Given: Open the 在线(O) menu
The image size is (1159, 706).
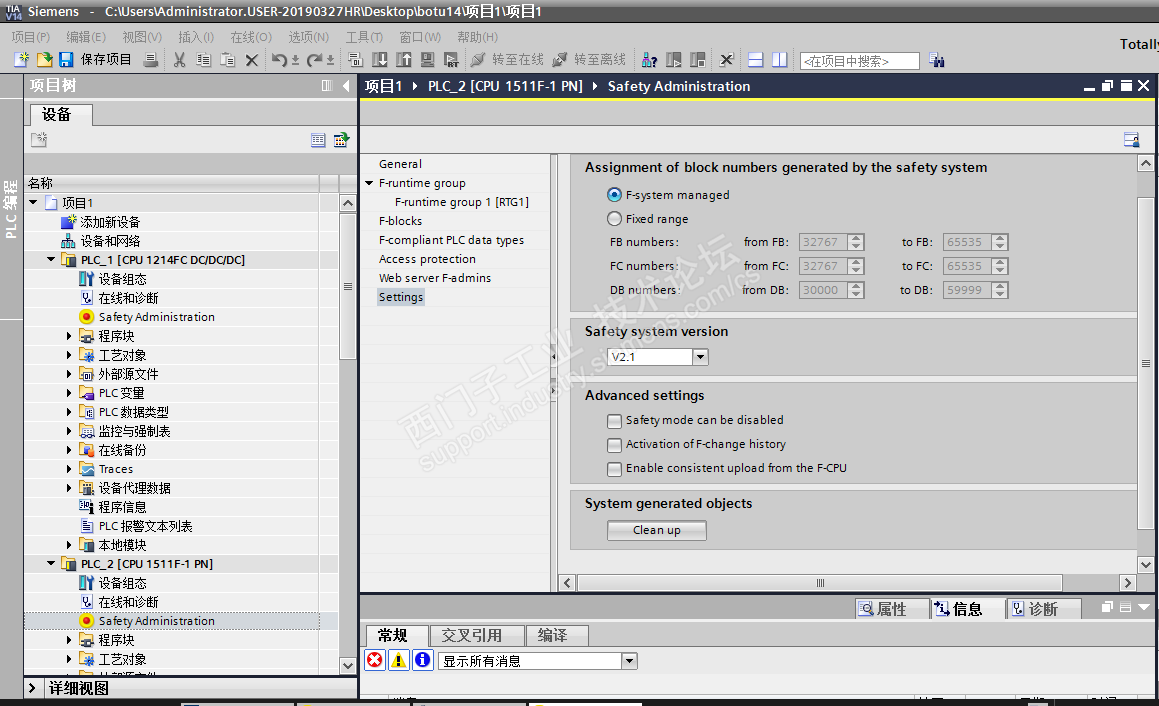Looking at the screenshot, I should (251, 37).
